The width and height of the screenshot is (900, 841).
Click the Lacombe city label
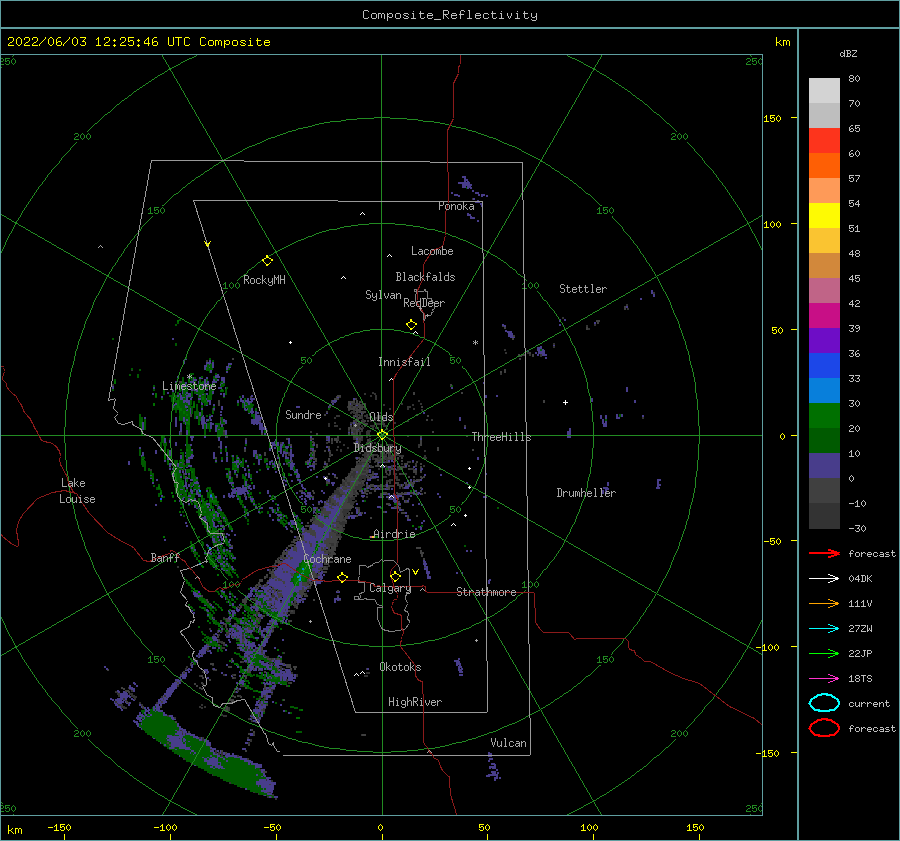[432, 251]
